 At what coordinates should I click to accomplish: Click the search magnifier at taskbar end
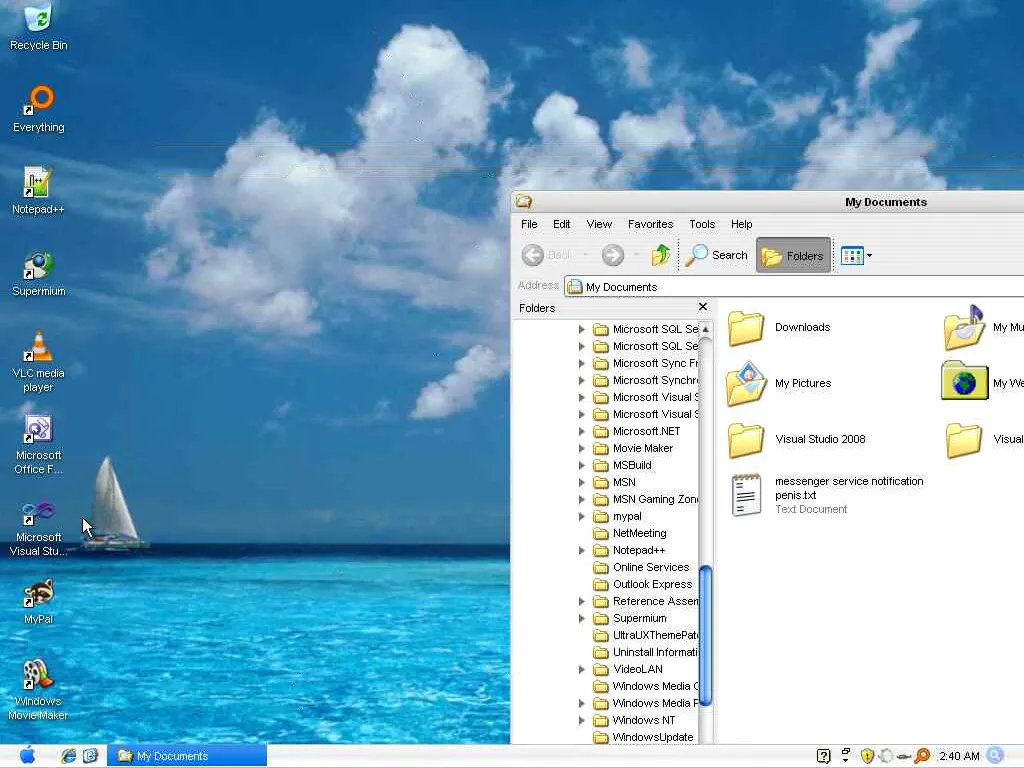click(996, 756)
